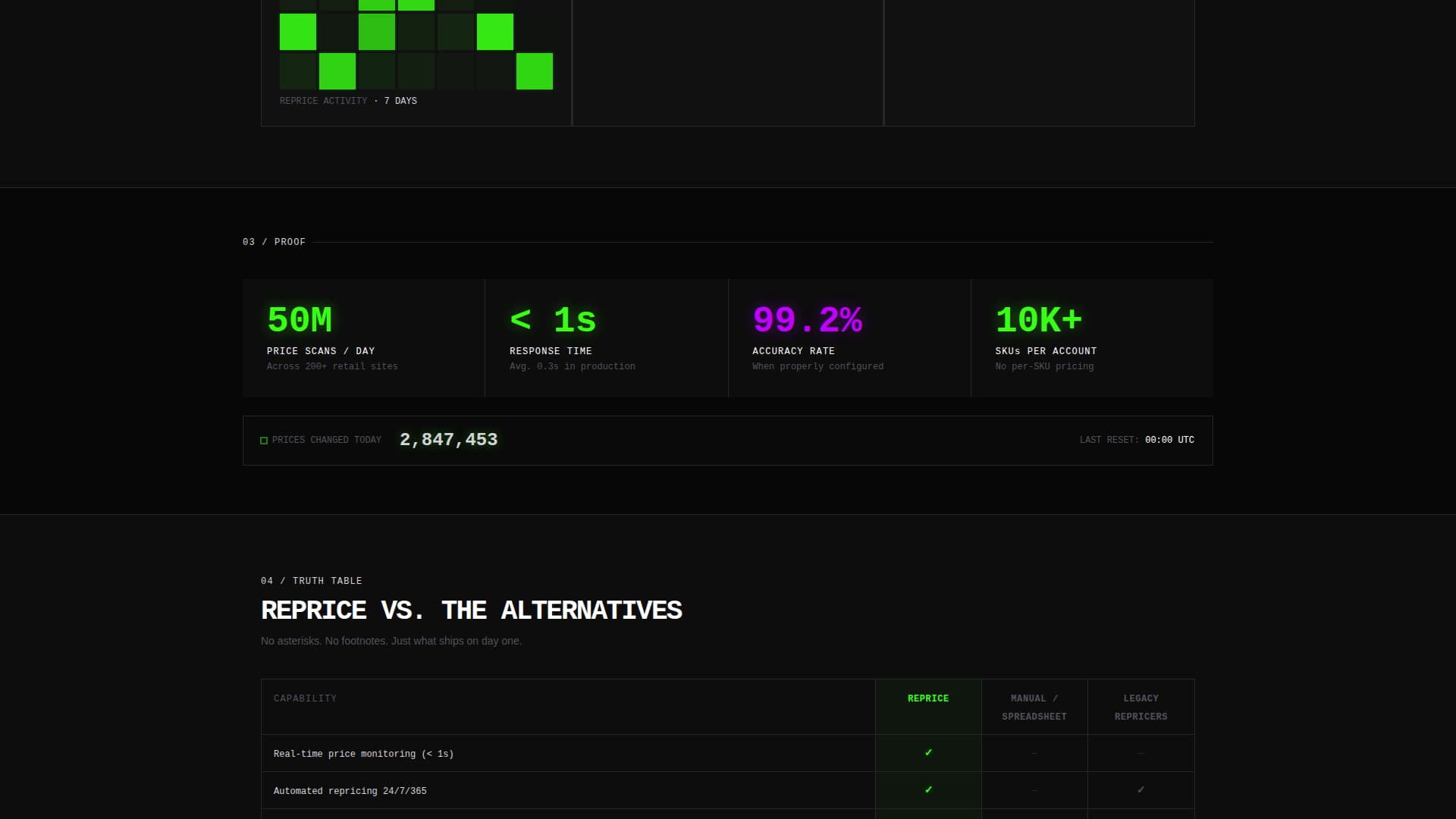
Task: Click gray checkmark under Legacy Repricers
Action: [x=1141, y=790]
